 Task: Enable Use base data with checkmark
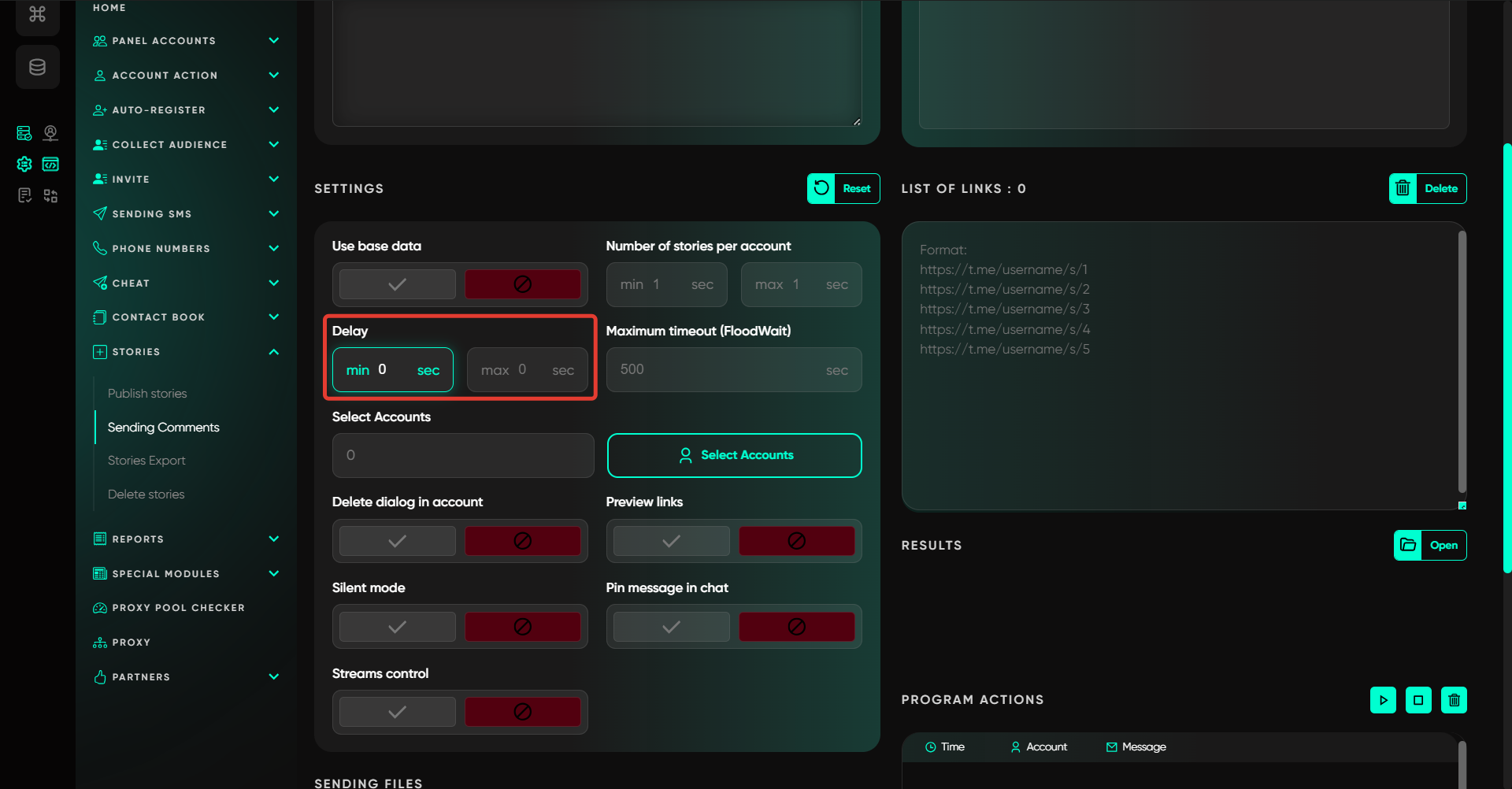click(398, 284)
